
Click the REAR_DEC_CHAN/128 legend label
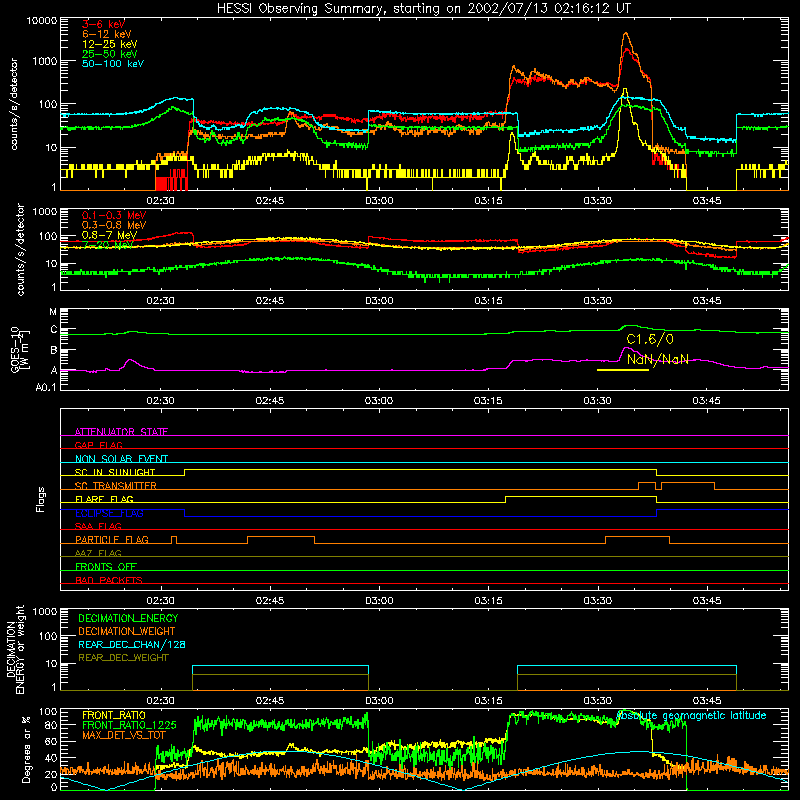[132, 644]
